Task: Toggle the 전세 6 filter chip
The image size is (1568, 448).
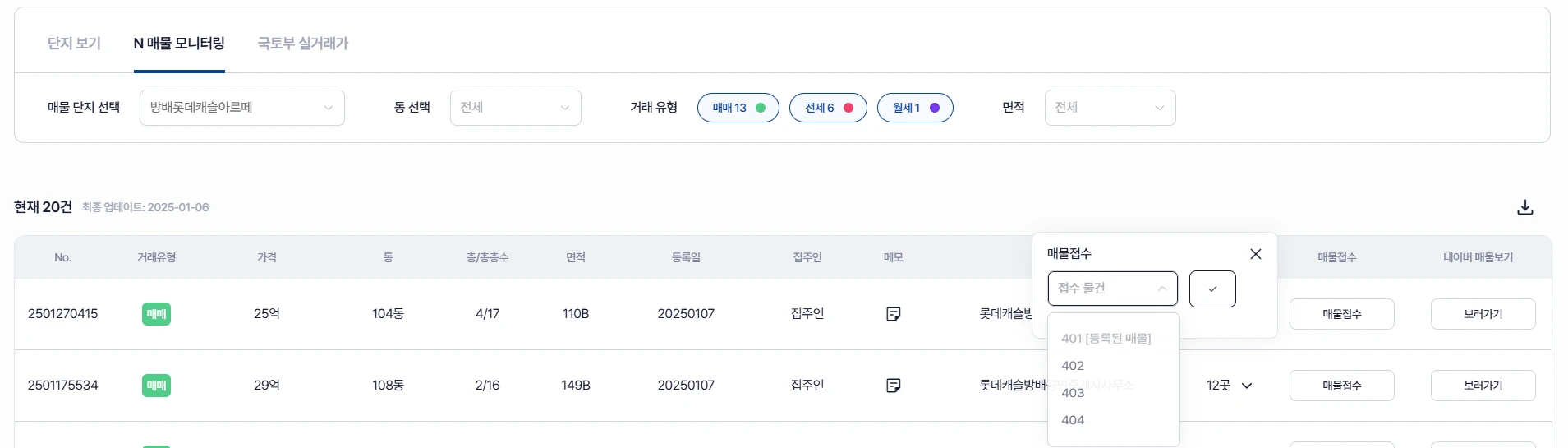Action: click(x=828, y=108)
